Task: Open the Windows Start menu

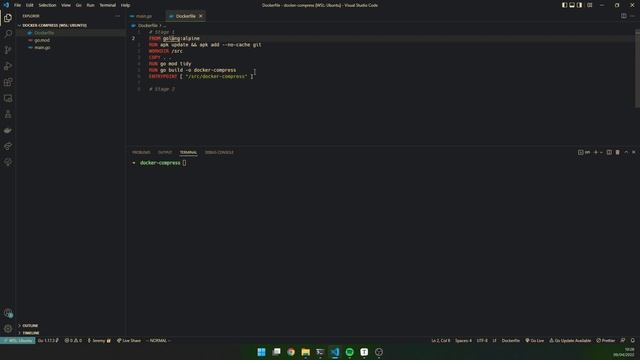Action: 262,352
